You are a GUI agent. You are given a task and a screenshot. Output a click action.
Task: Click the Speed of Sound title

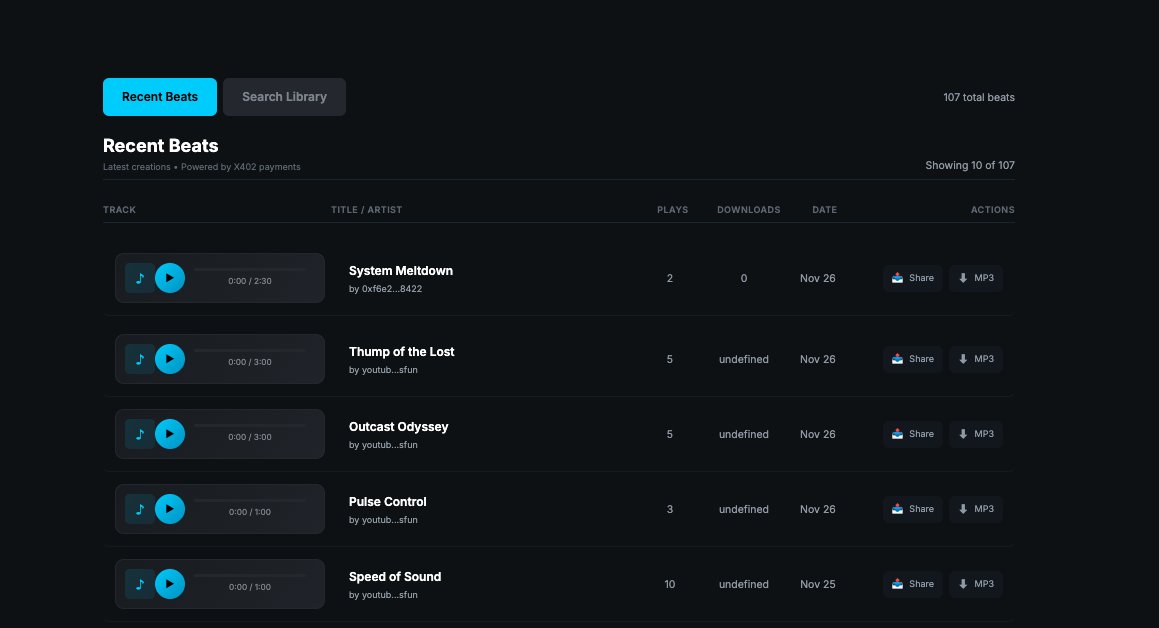click(x=395, y=577)
